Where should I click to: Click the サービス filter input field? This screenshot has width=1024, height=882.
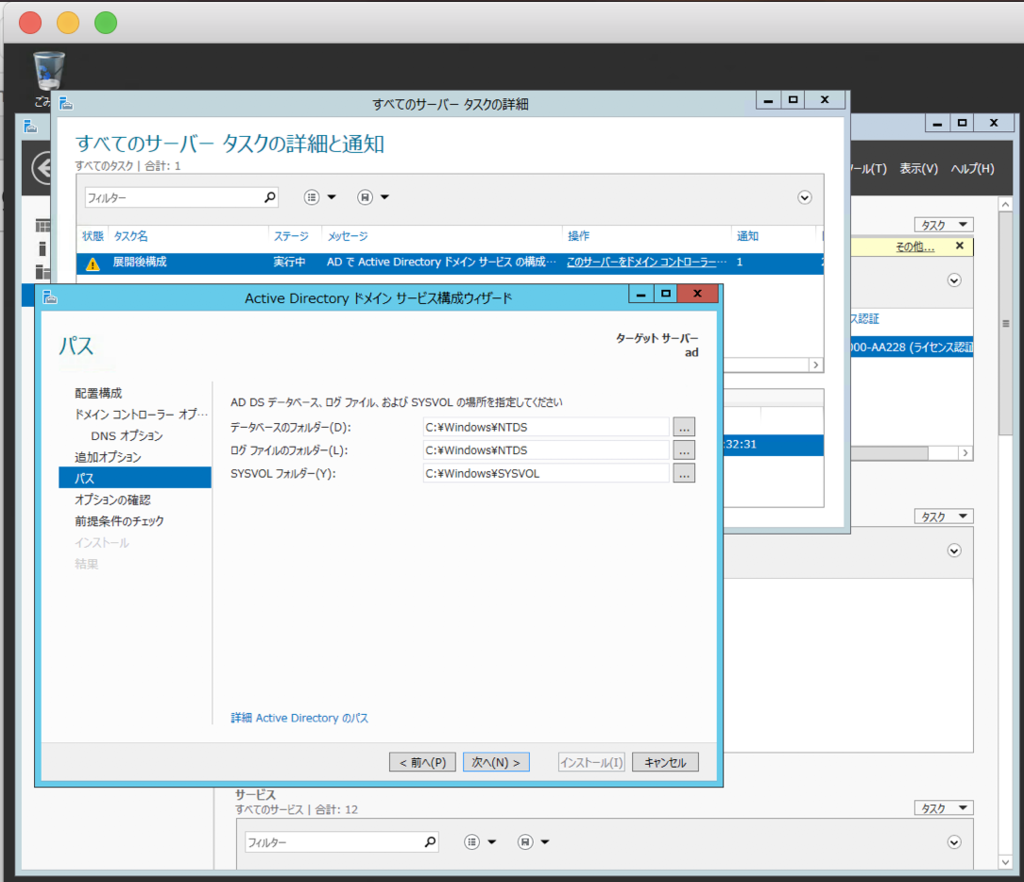click(x=334, y=842)
